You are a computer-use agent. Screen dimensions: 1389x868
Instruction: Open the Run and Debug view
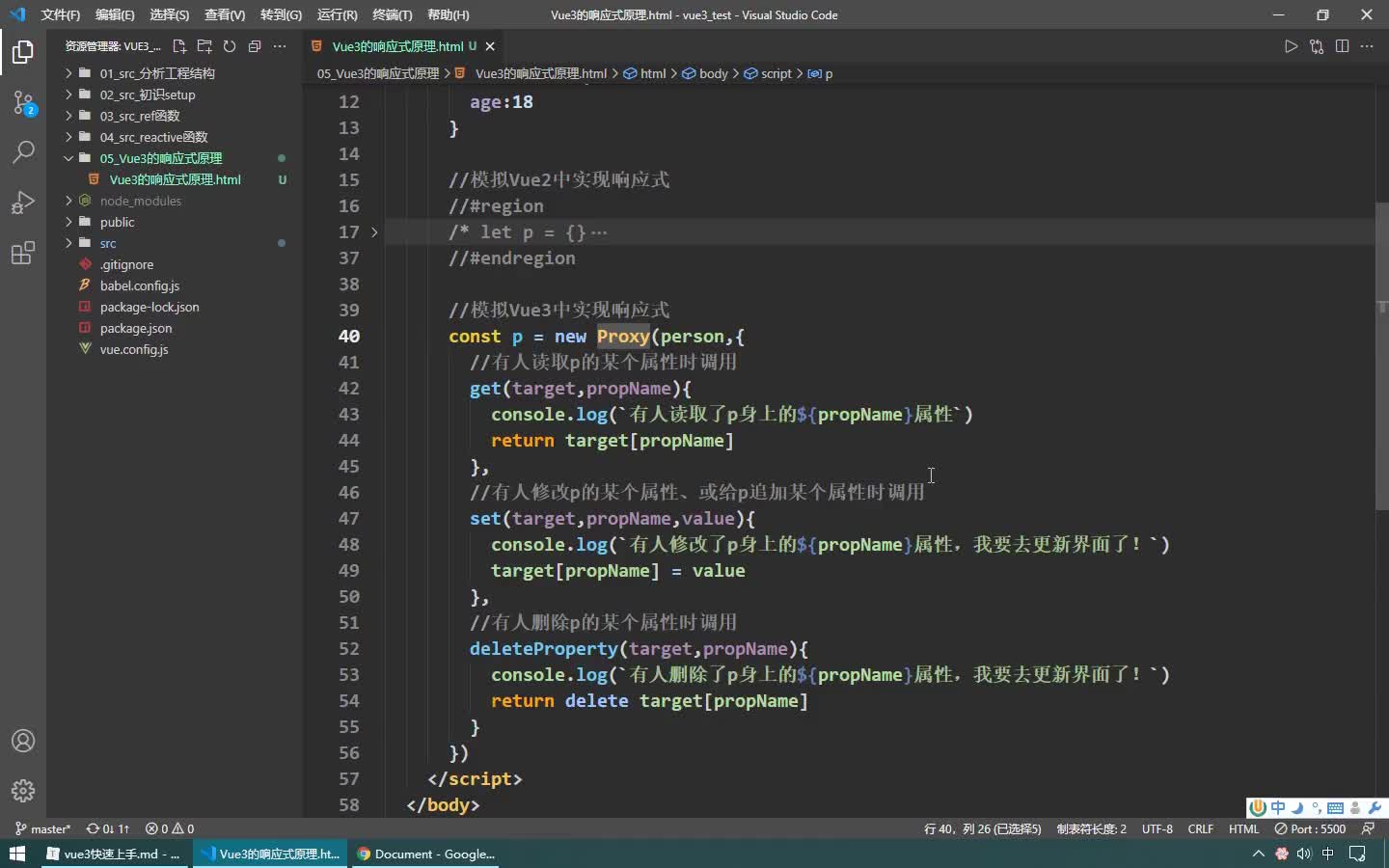pyautogui.click(x=23, y=203)
